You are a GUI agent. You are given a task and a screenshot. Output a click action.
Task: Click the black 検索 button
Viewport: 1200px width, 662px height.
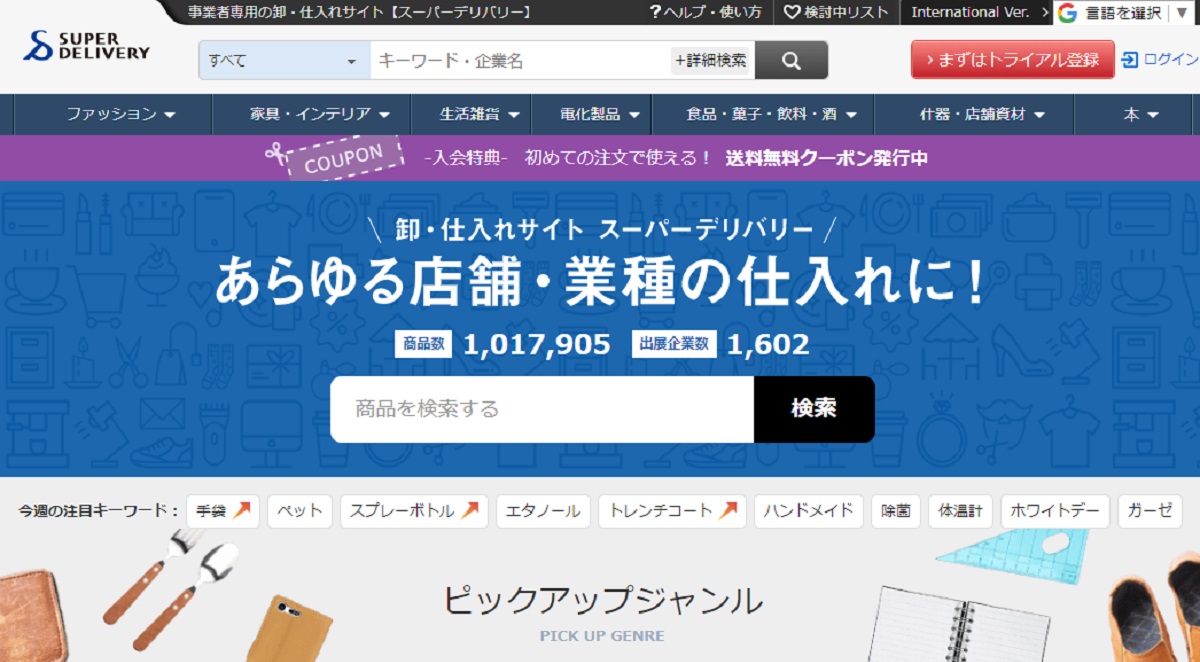coord(814,409)
